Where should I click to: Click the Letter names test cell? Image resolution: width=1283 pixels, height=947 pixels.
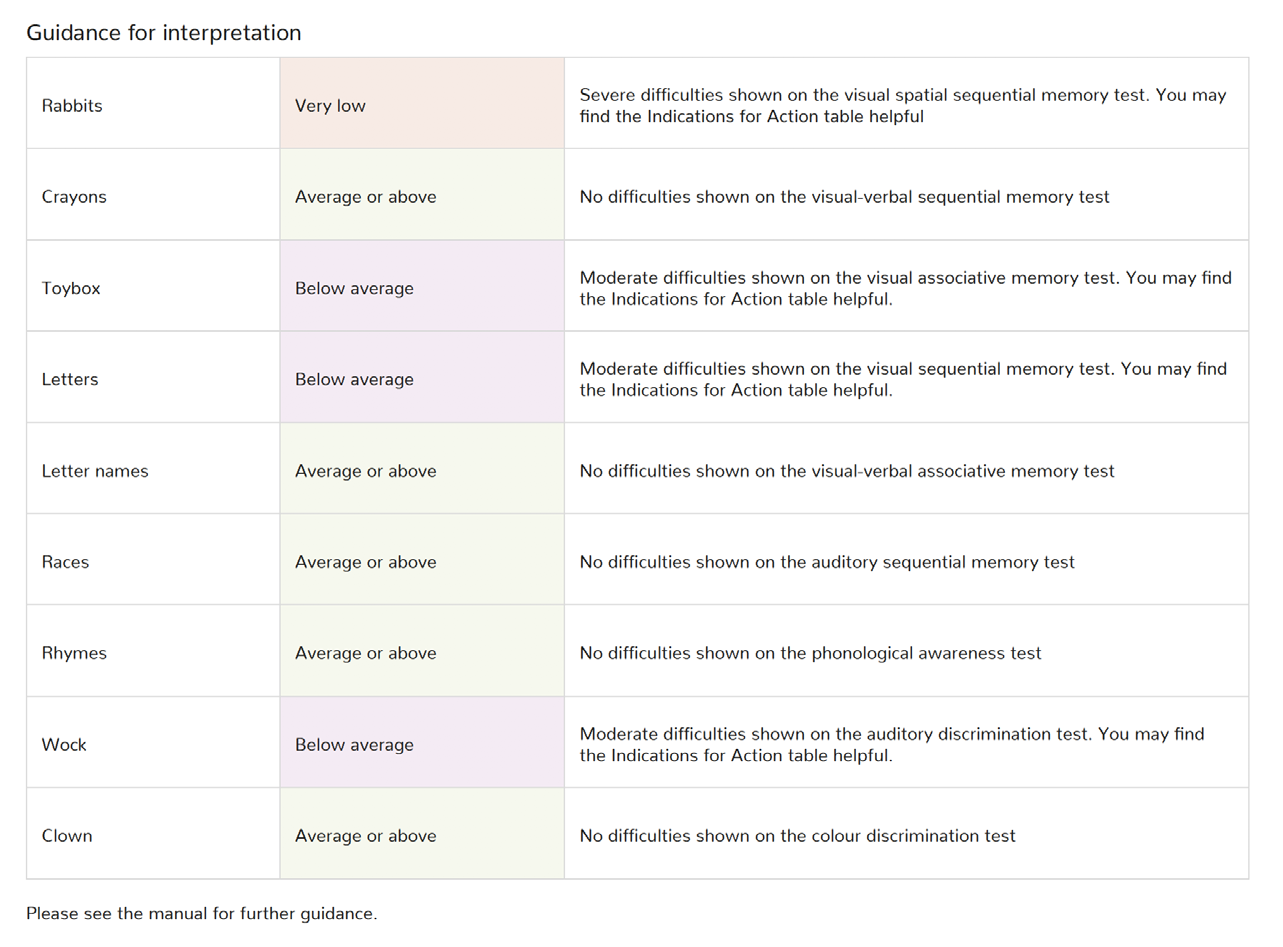[x=153, y=468]
